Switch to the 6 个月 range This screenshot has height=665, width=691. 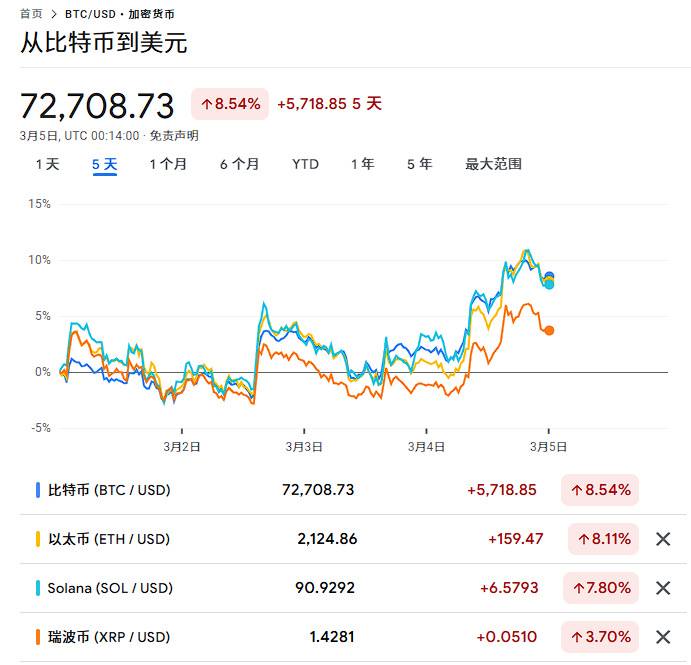(240, 164)
